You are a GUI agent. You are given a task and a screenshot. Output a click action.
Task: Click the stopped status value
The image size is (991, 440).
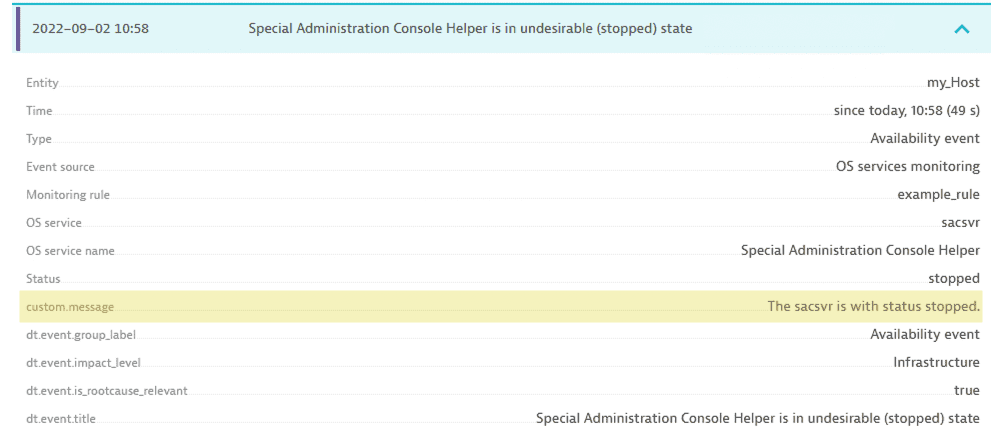click(954, 279)
